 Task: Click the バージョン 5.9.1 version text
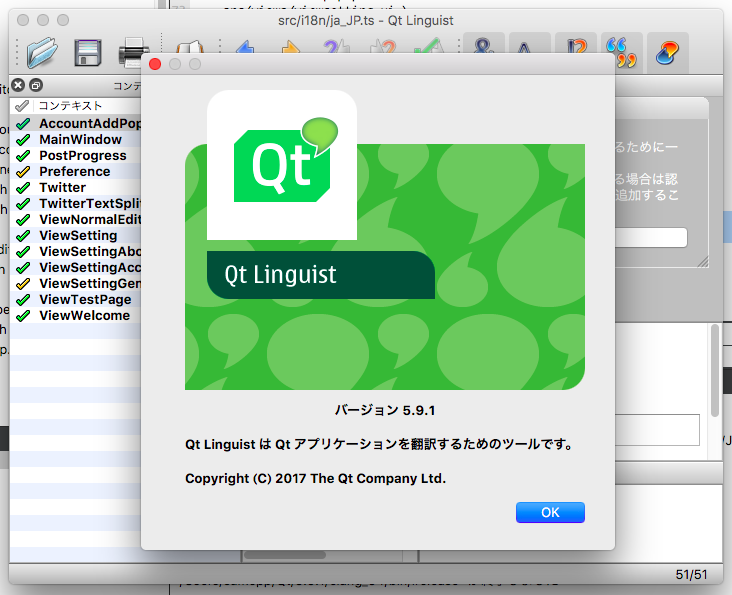[x=385, y=410]
